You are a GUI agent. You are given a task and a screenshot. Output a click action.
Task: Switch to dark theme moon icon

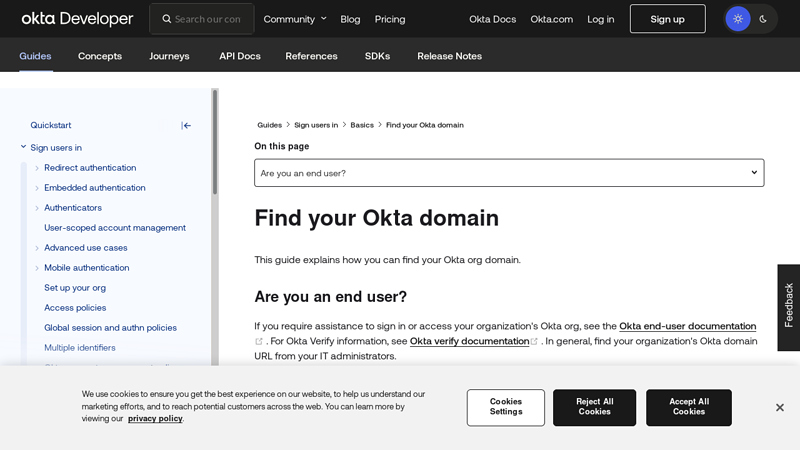[763, 19]
